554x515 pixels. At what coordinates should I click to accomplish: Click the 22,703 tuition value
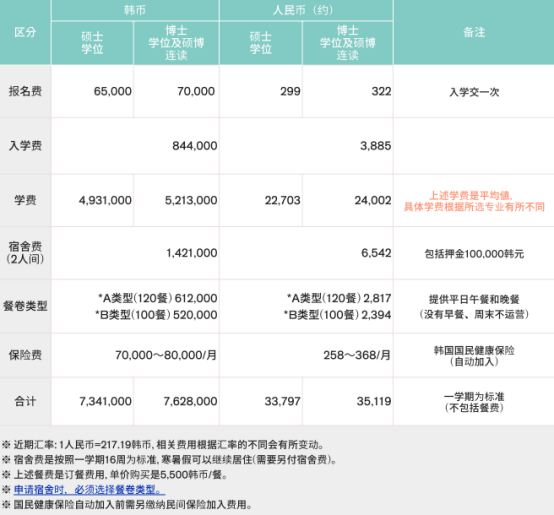tap(283, 200)
